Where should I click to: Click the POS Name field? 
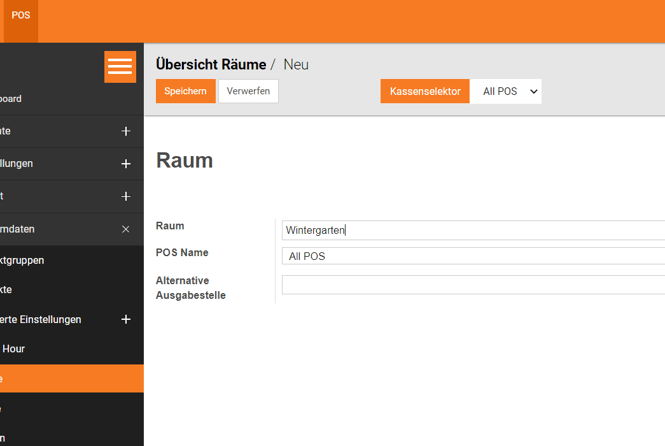pyautogui.click(x=472, y=256)
